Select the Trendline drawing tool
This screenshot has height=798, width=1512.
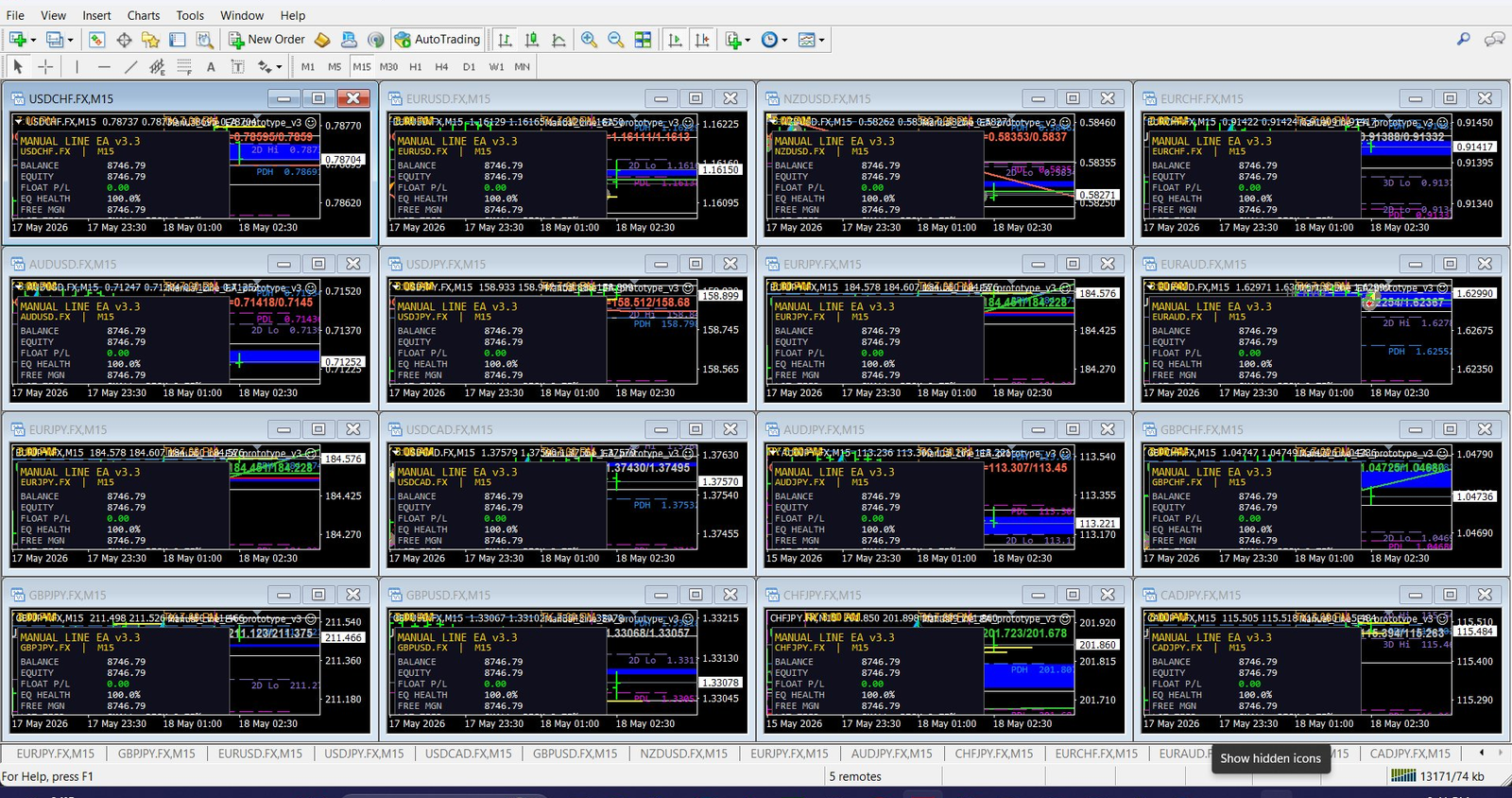pyautogui.click(x=130, y=66)
